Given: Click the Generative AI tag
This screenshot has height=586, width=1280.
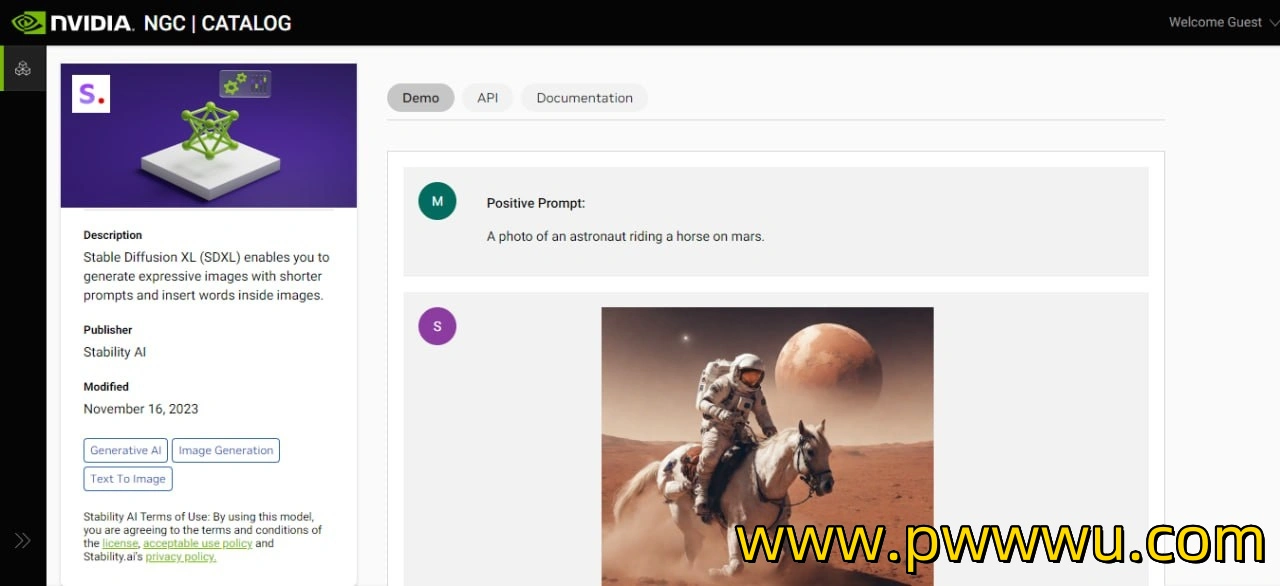Looking at the screenshot, I should coord(126,451).
